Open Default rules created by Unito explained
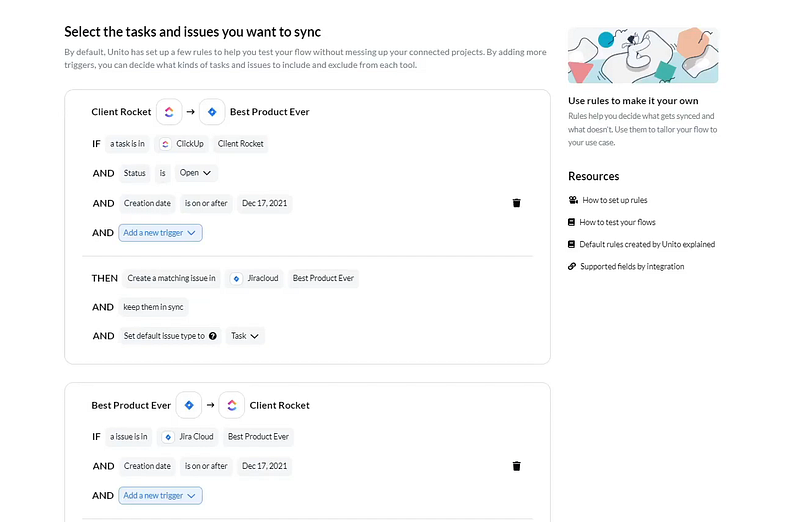800x522 pixels. 649,244
